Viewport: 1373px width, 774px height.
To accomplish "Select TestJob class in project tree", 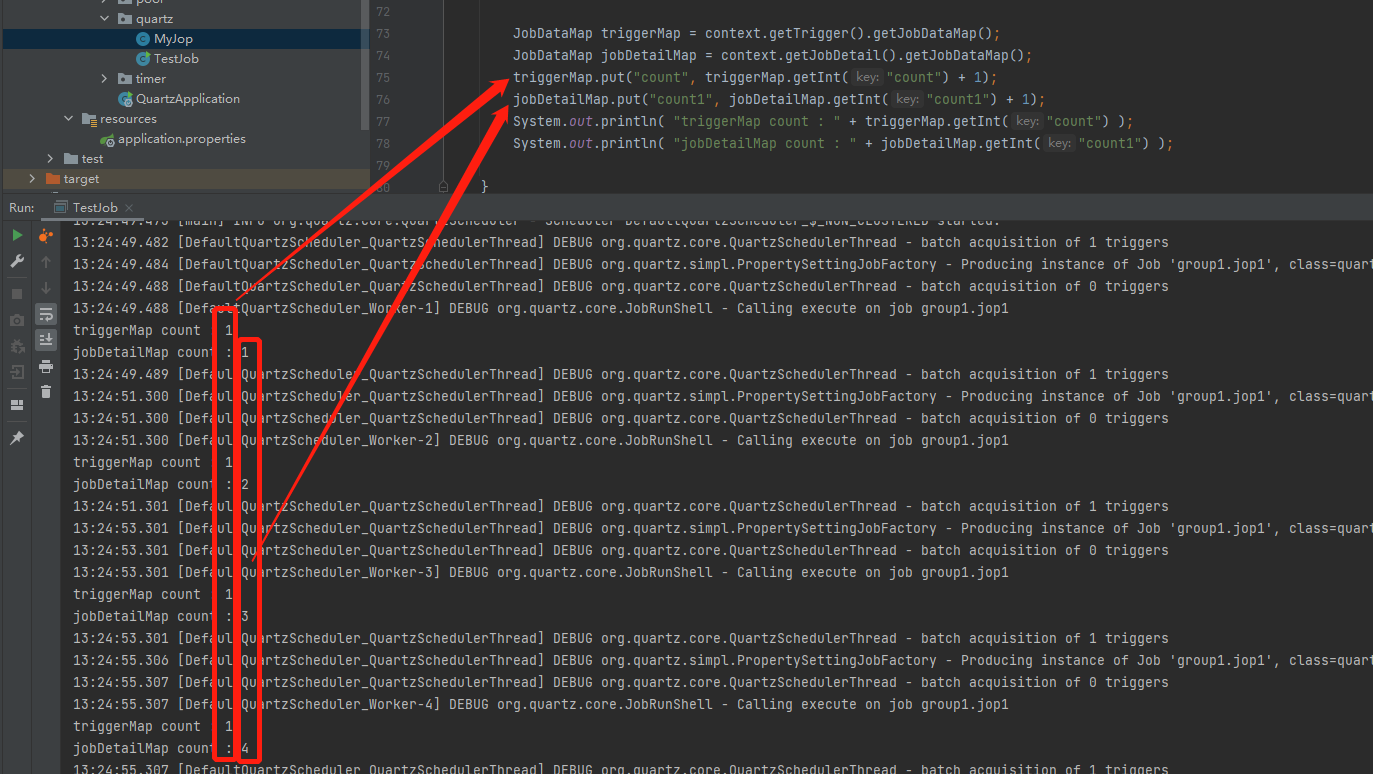I will pos(176,59).
